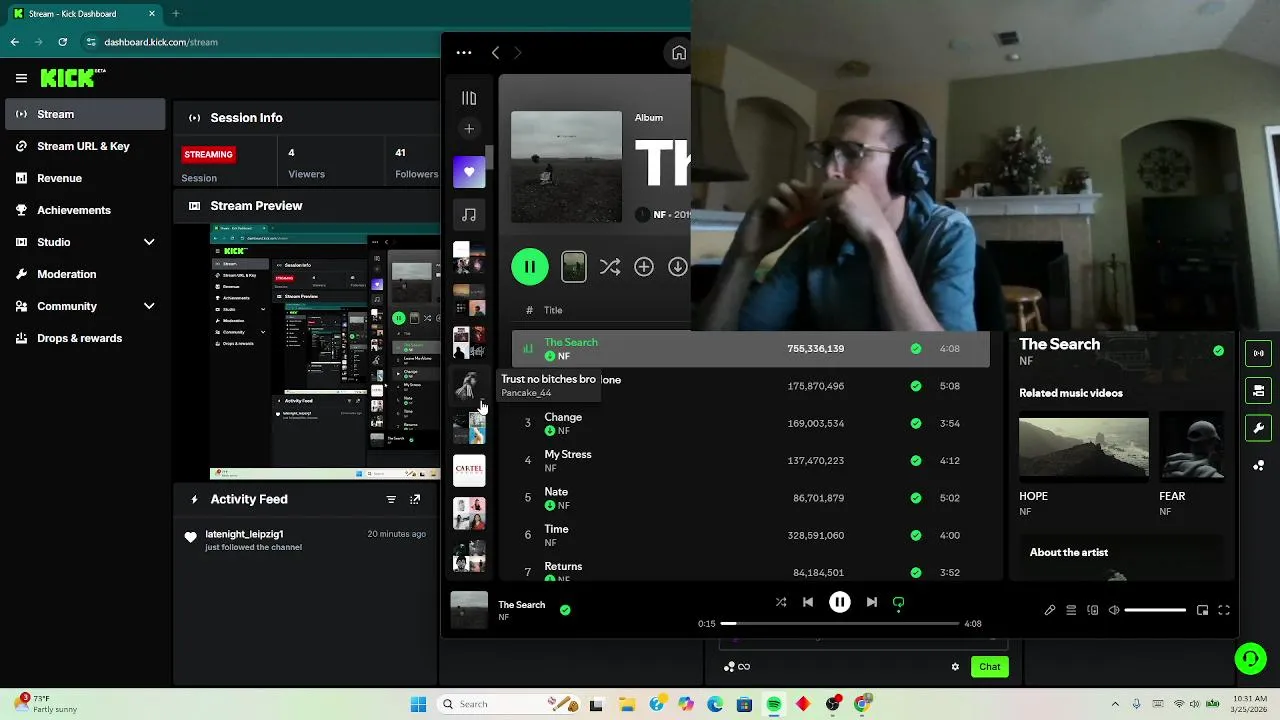Toggle saved check on the 5:08 track row
1280x720 pixels.
click(x=915, y=386)
